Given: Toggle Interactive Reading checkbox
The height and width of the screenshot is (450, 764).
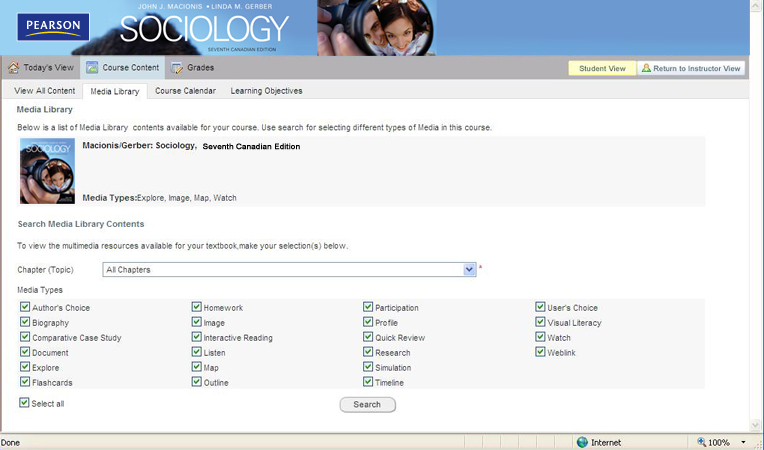Looking at the screenshot, I should 196,337.
